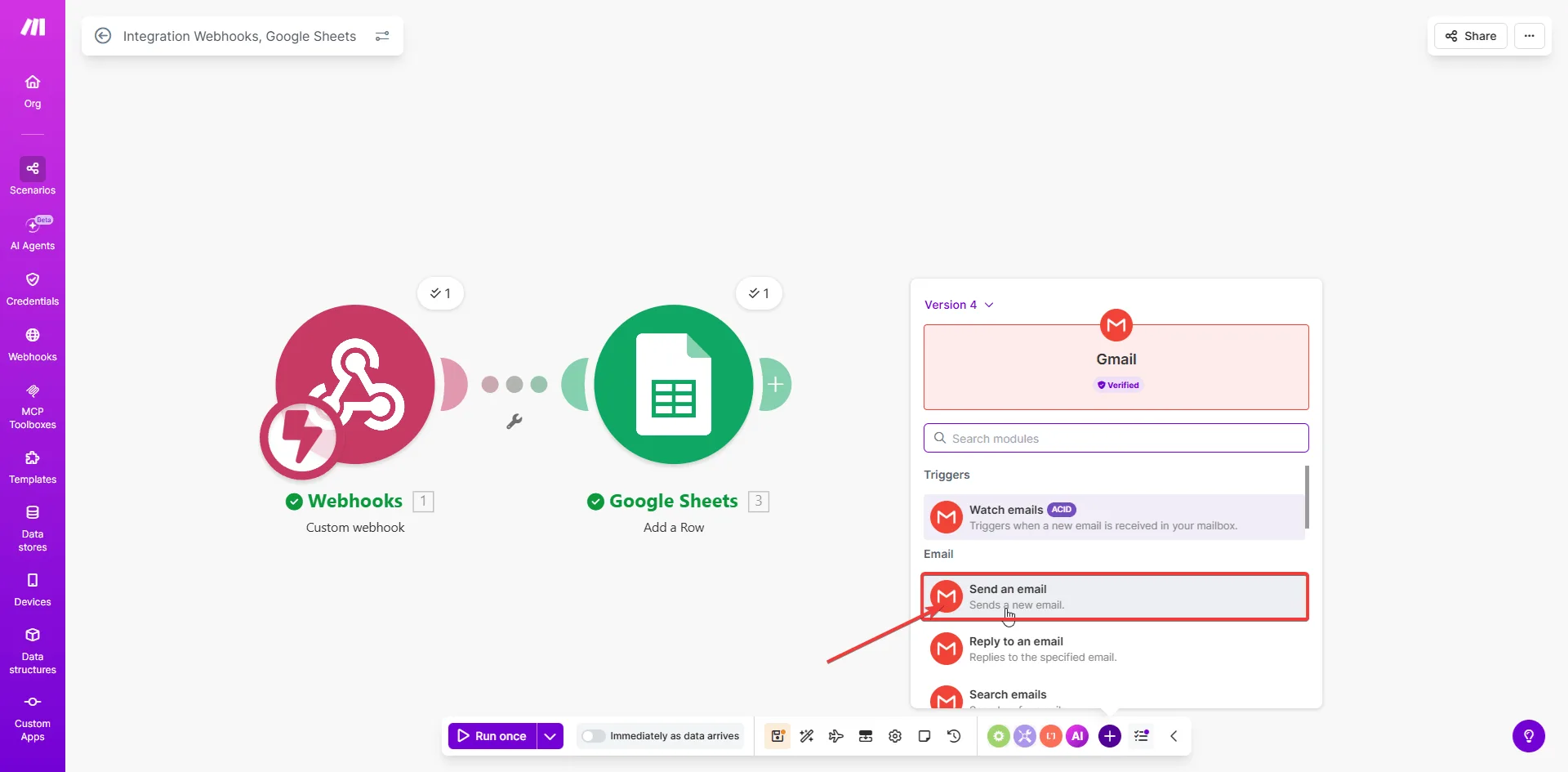Click the wrench filter icon between modules

point(514,422)
